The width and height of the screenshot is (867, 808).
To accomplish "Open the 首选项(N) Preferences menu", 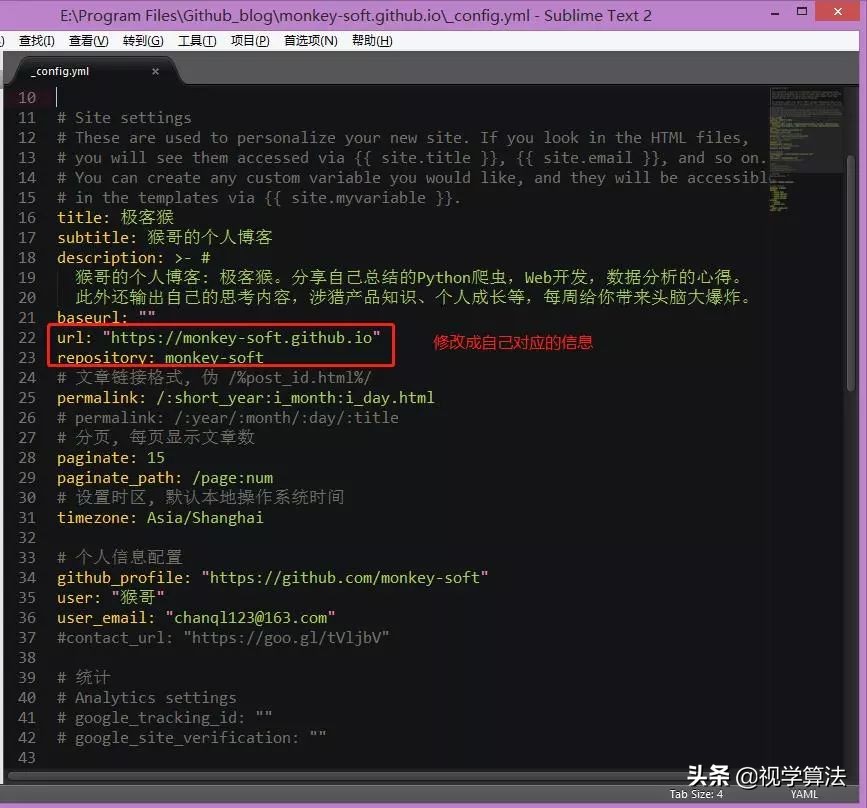I will pyautogui.click(x=311, y=40).
